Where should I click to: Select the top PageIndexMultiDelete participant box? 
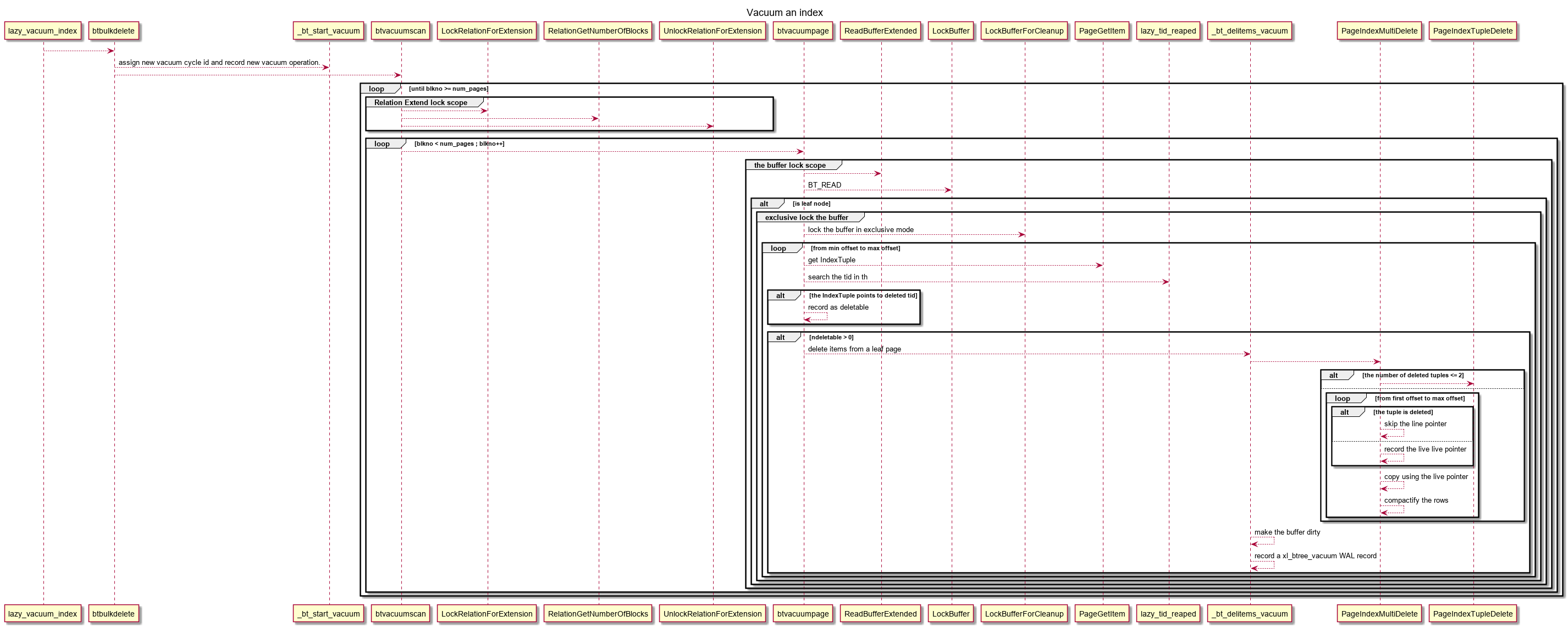tap(1379, 31)
